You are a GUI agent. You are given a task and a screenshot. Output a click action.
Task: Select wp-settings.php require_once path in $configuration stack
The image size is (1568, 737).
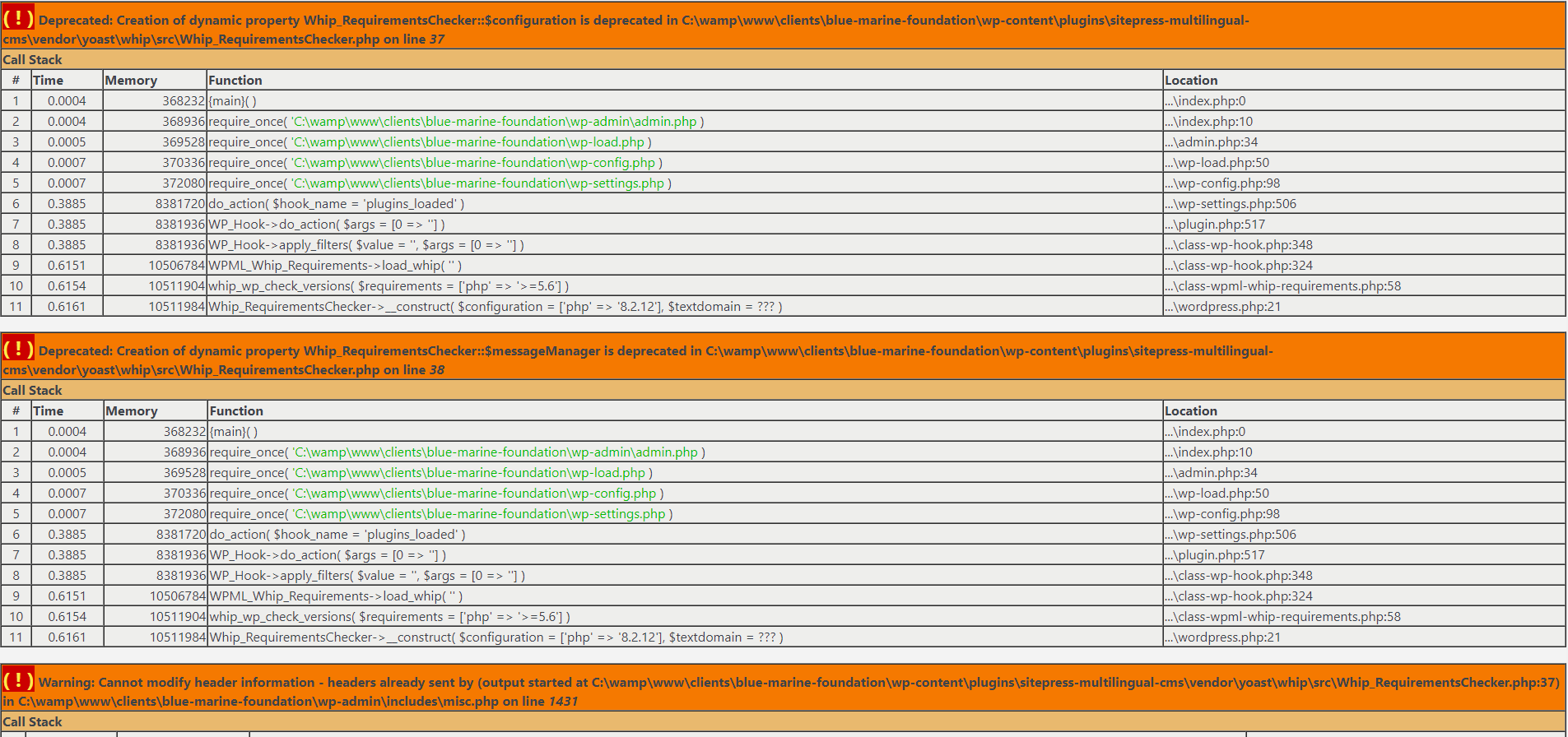[x=477, y=183]
